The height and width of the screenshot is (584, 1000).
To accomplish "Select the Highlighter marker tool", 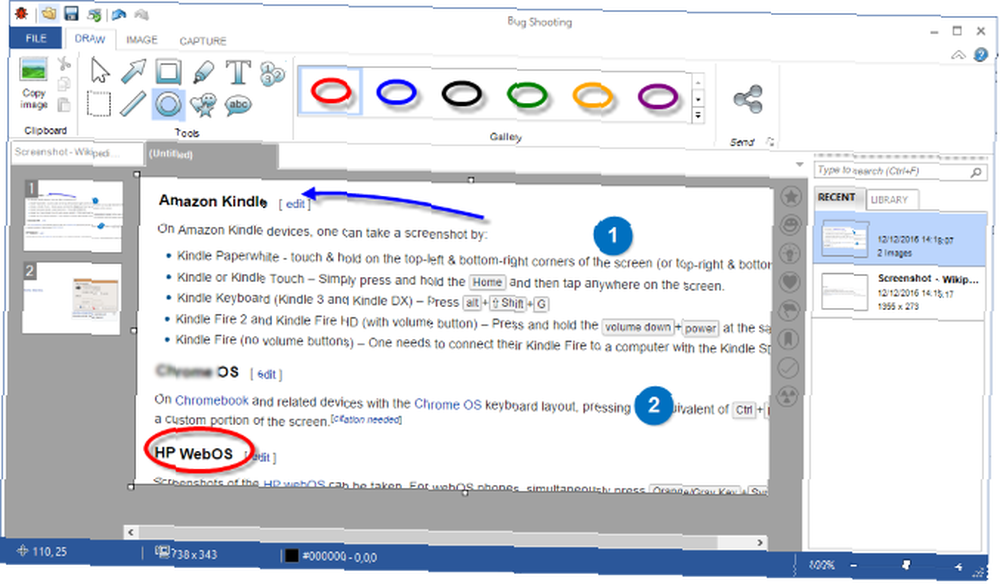I will (203, 72).
